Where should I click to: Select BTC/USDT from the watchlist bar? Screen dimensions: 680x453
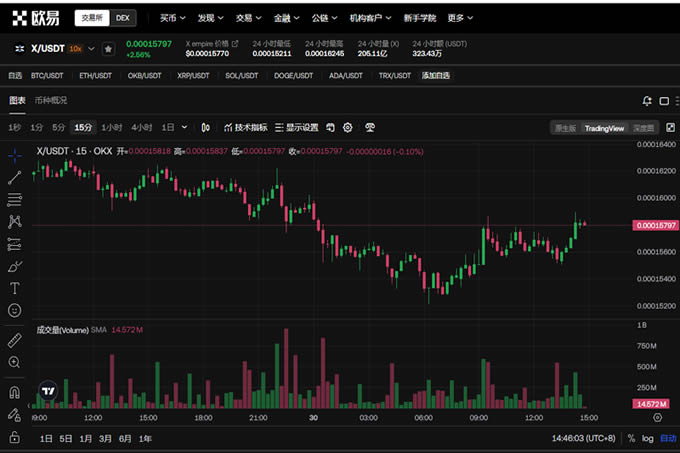[47, 75]
